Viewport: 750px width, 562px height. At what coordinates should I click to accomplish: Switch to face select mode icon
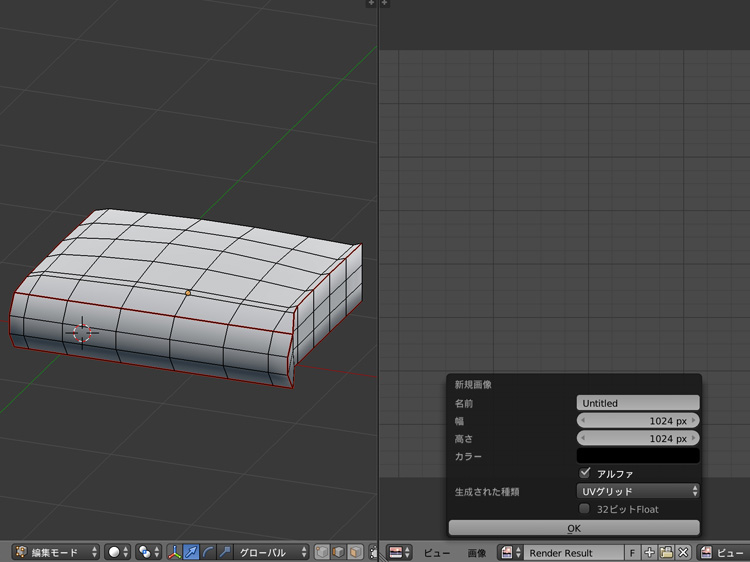point(355,552)
